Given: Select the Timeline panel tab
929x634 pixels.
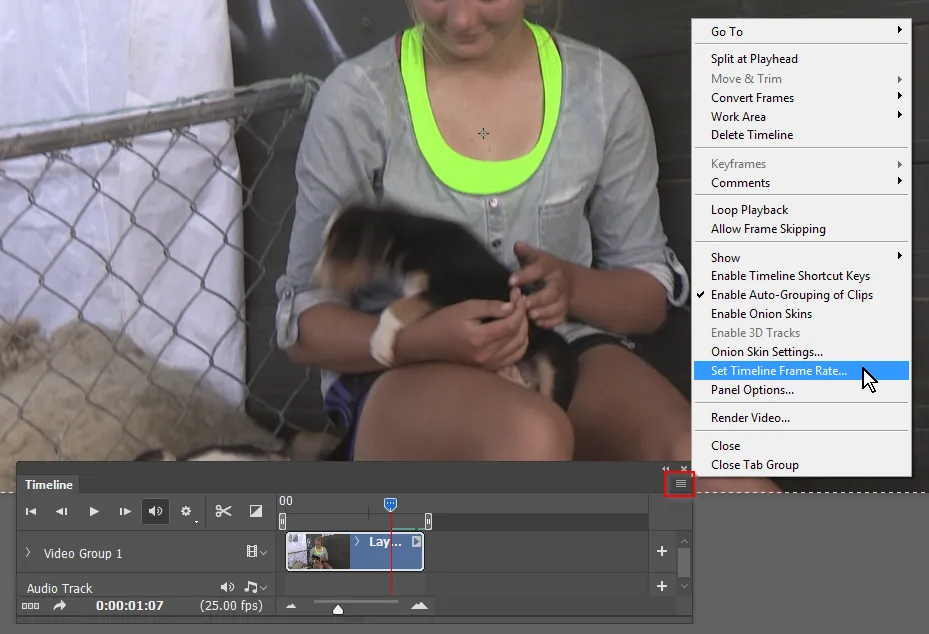Looking at the screenshot, I should (x=49, y=484).
